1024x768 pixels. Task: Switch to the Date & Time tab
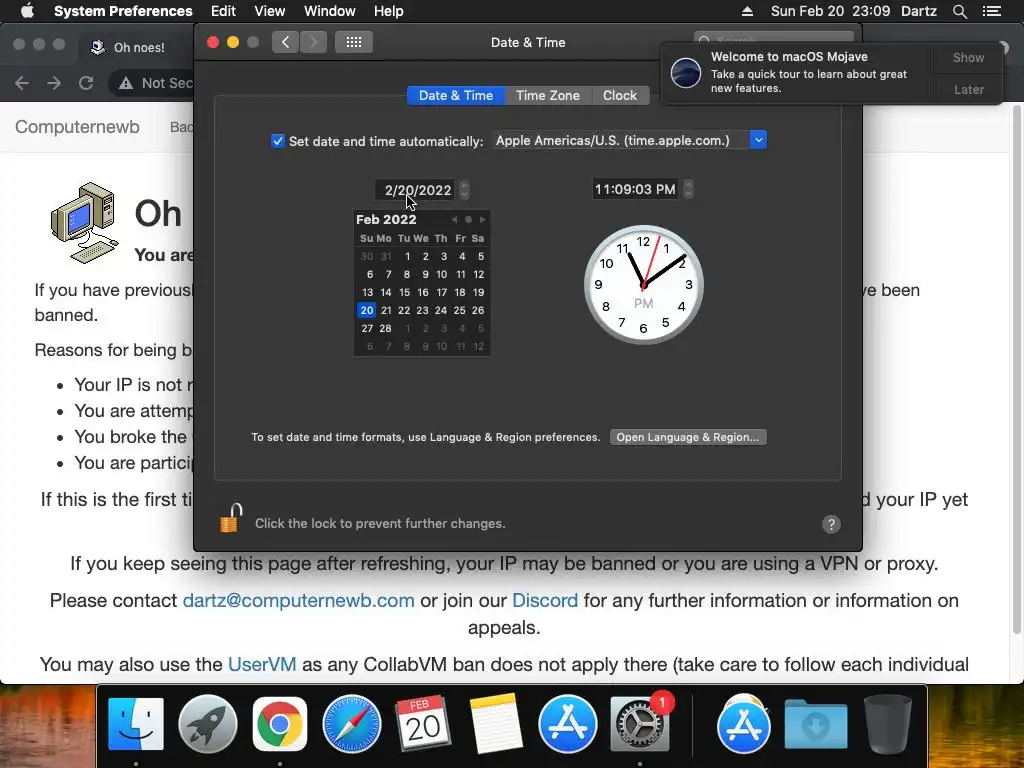[456, 95]
